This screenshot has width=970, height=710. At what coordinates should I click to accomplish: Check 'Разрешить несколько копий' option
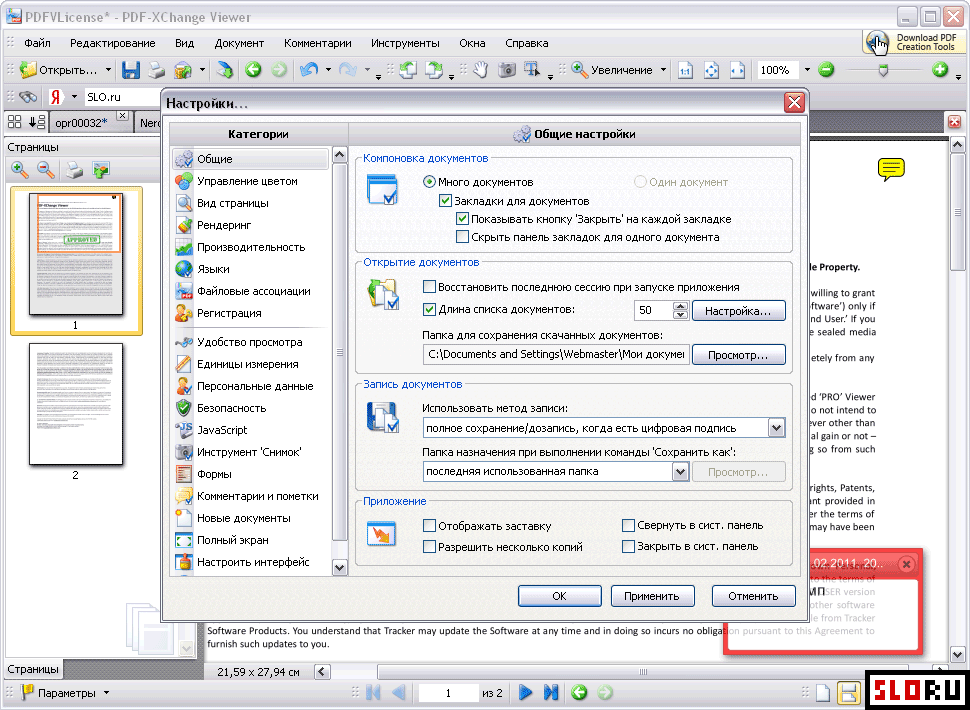tap(429, 547)
